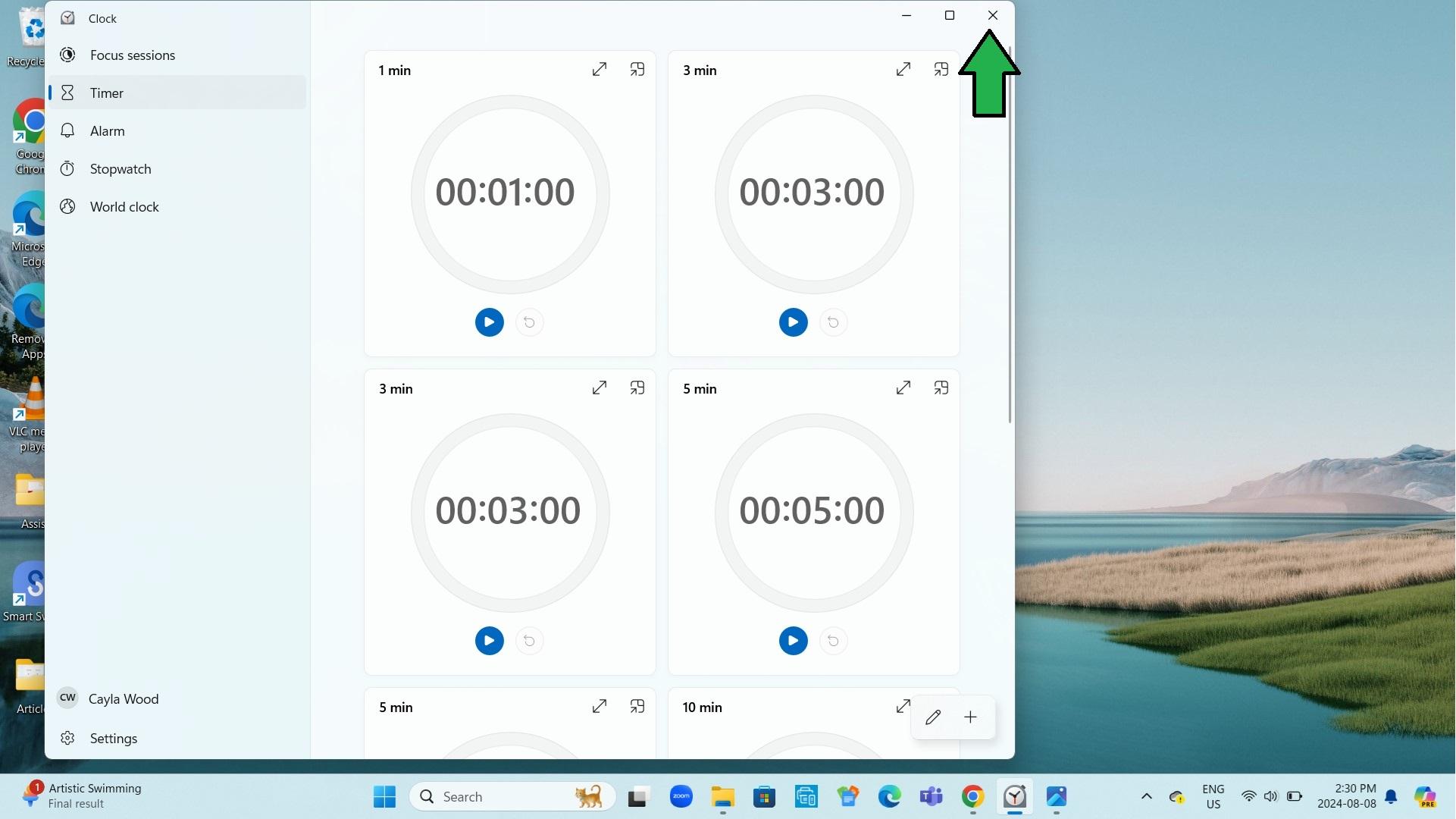
Task: Open Task View from the taskbar
Action: click(638, 797)
